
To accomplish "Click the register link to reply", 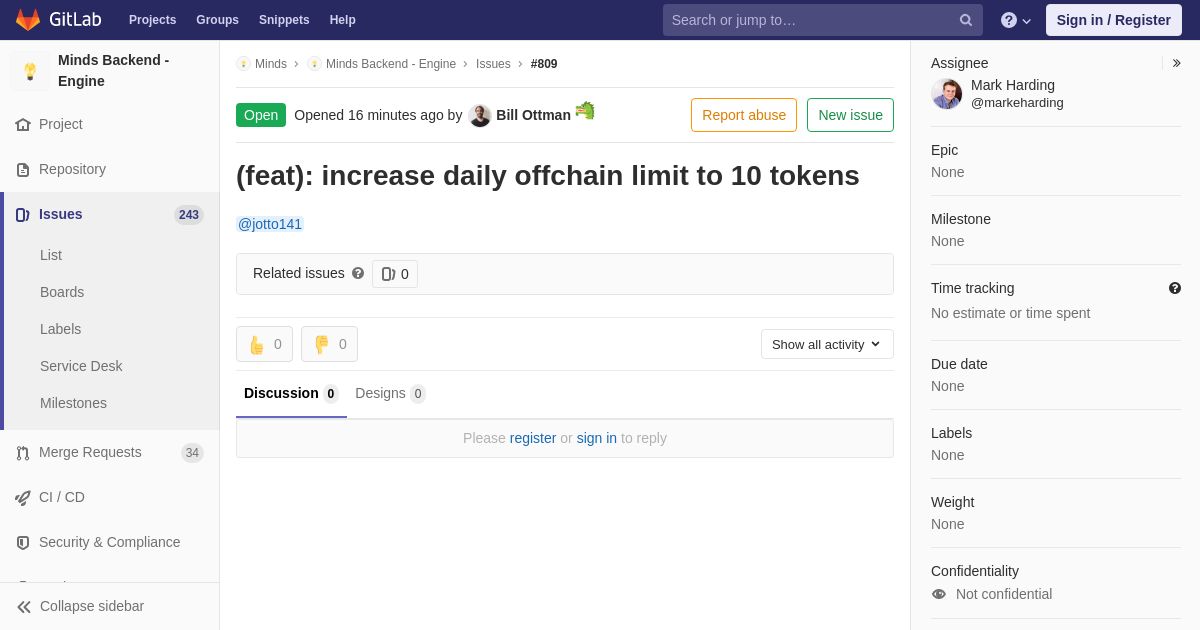I will click(533, 438).
